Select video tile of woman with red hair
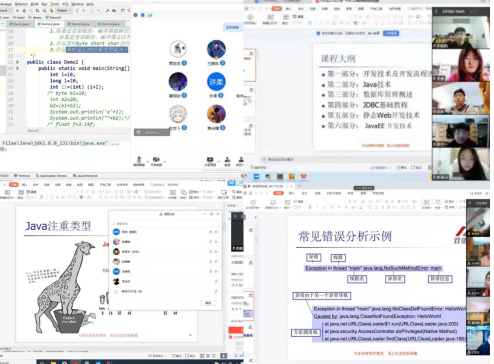The height and width of the screenshot is (364, 494). click(x=461, y=65)
